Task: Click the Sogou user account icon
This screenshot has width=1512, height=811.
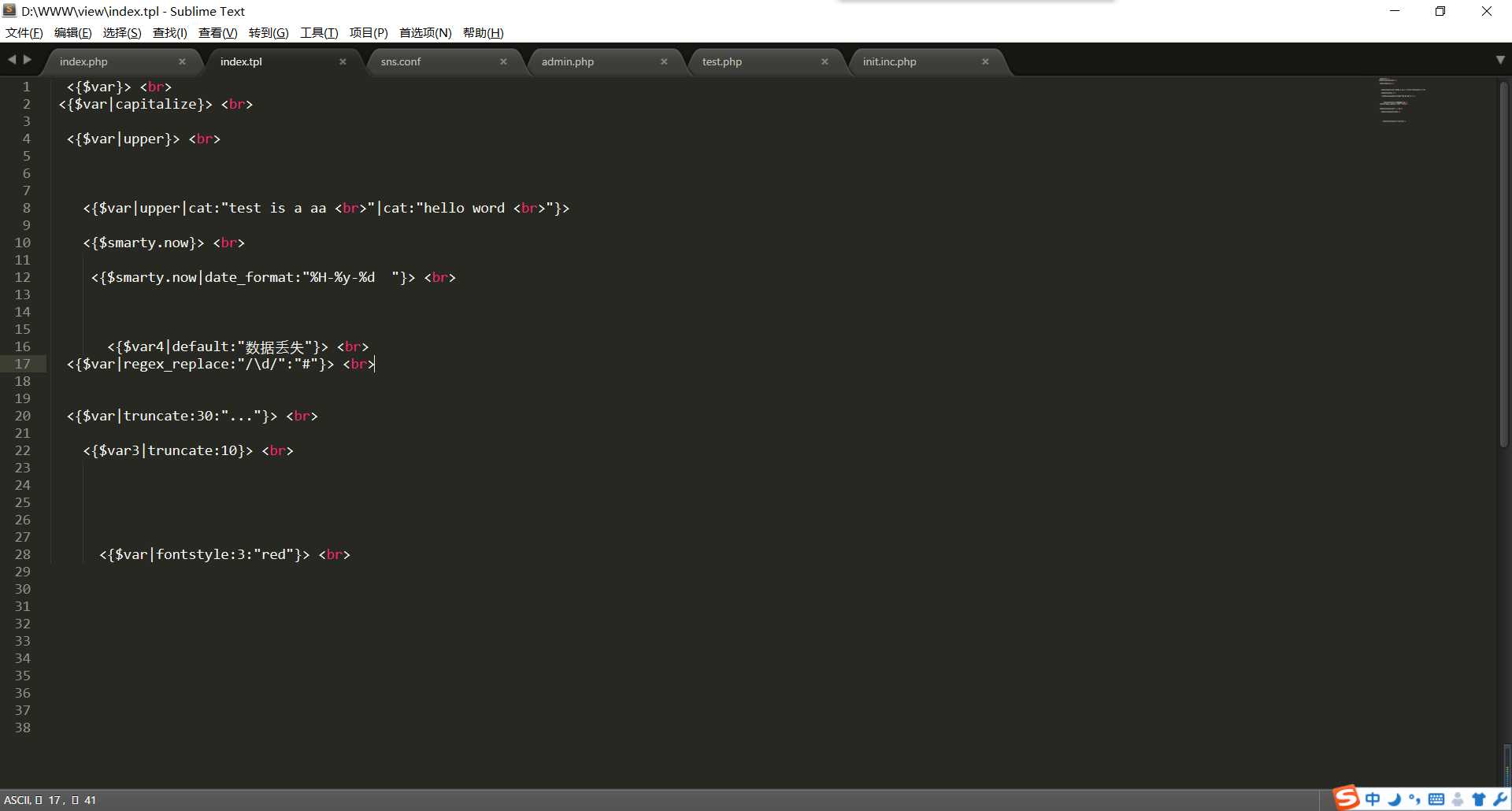Action: pos(1458,799)
